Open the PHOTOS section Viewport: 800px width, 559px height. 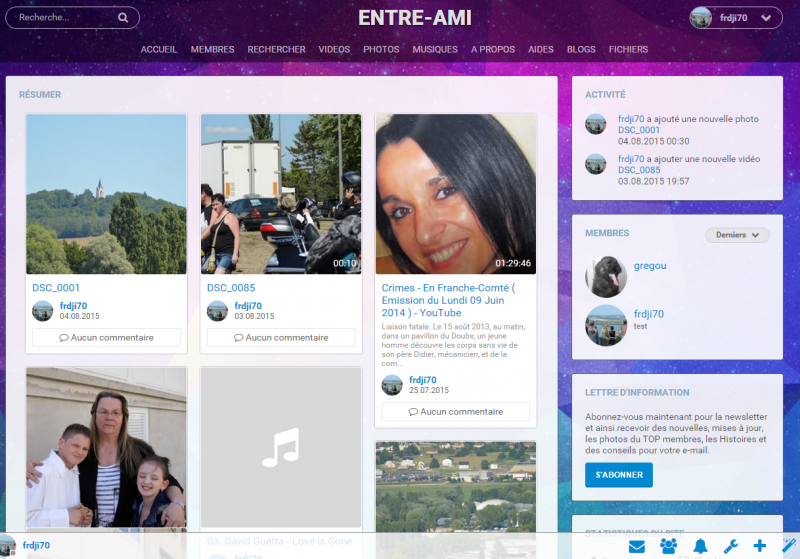(x=381, y=49)
